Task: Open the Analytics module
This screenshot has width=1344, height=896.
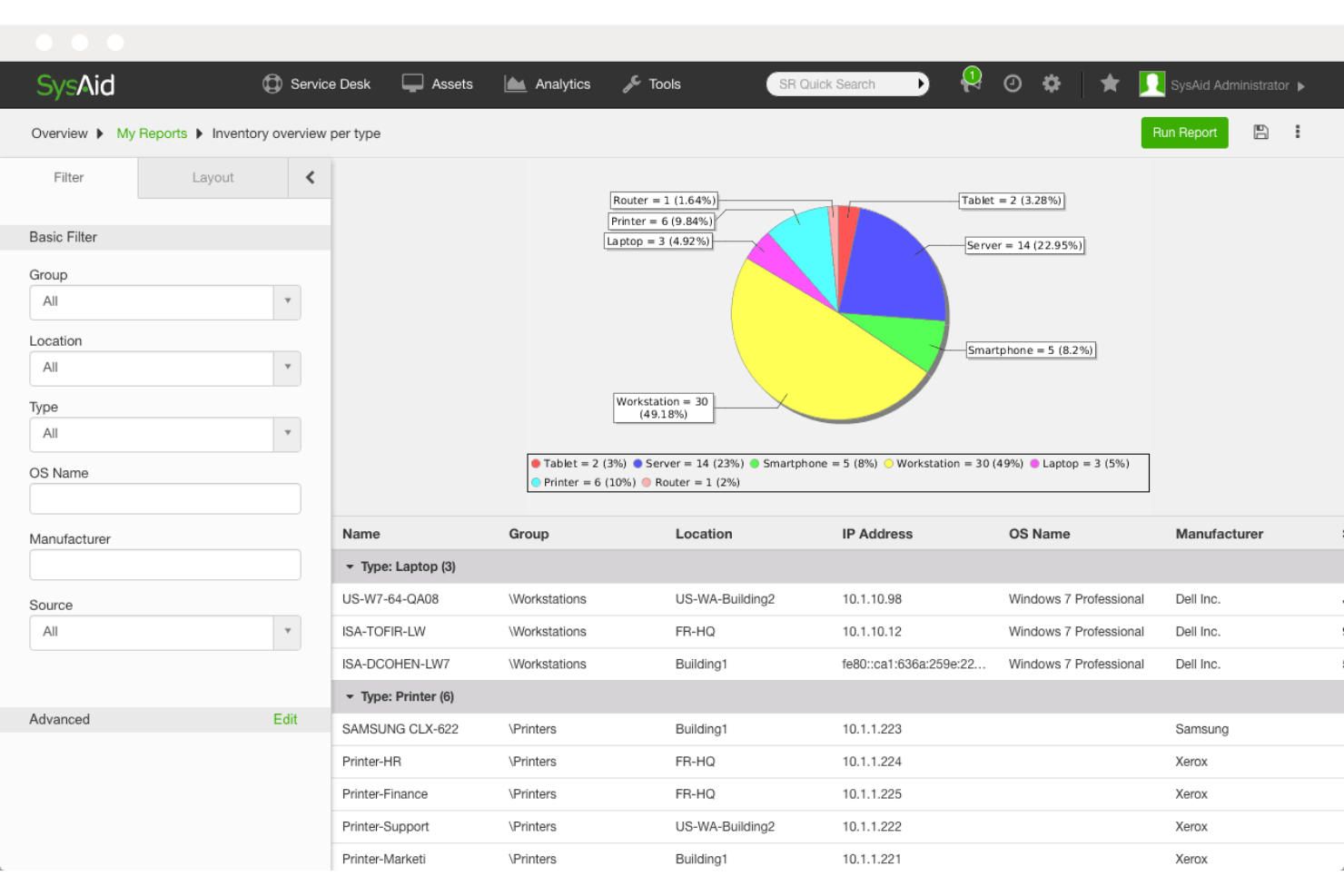Action: coord(548,84)
